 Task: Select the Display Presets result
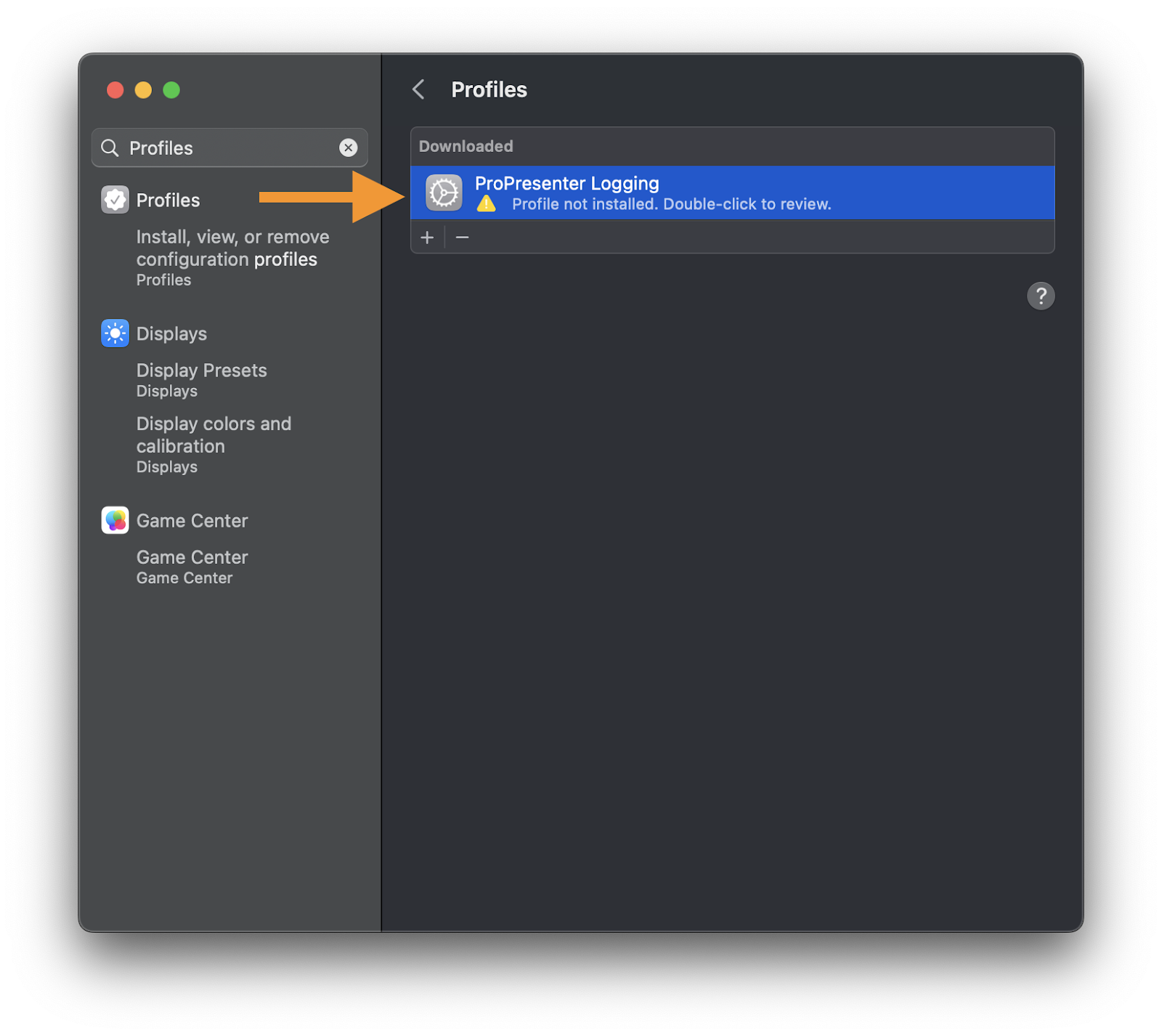pyautogui.click(x=201, y=379)
